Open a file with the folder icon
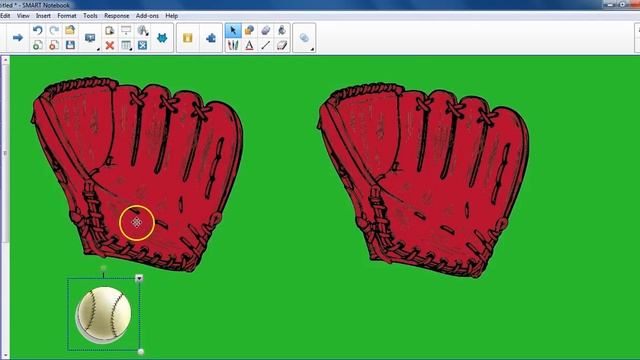 [x=70, y=30]
